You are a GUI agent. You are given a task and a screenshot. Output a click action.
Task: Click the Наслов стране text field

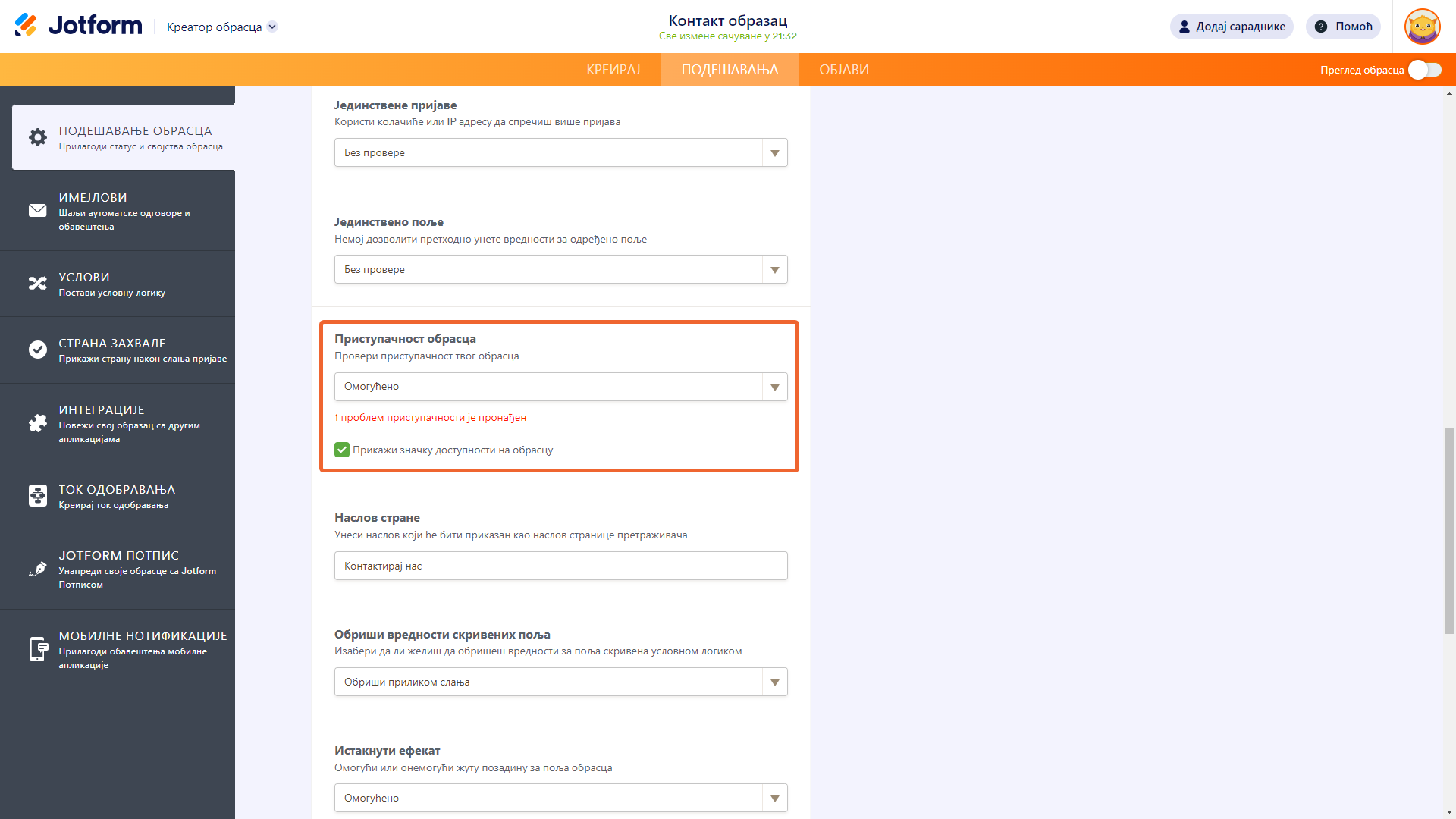[560, 566]
